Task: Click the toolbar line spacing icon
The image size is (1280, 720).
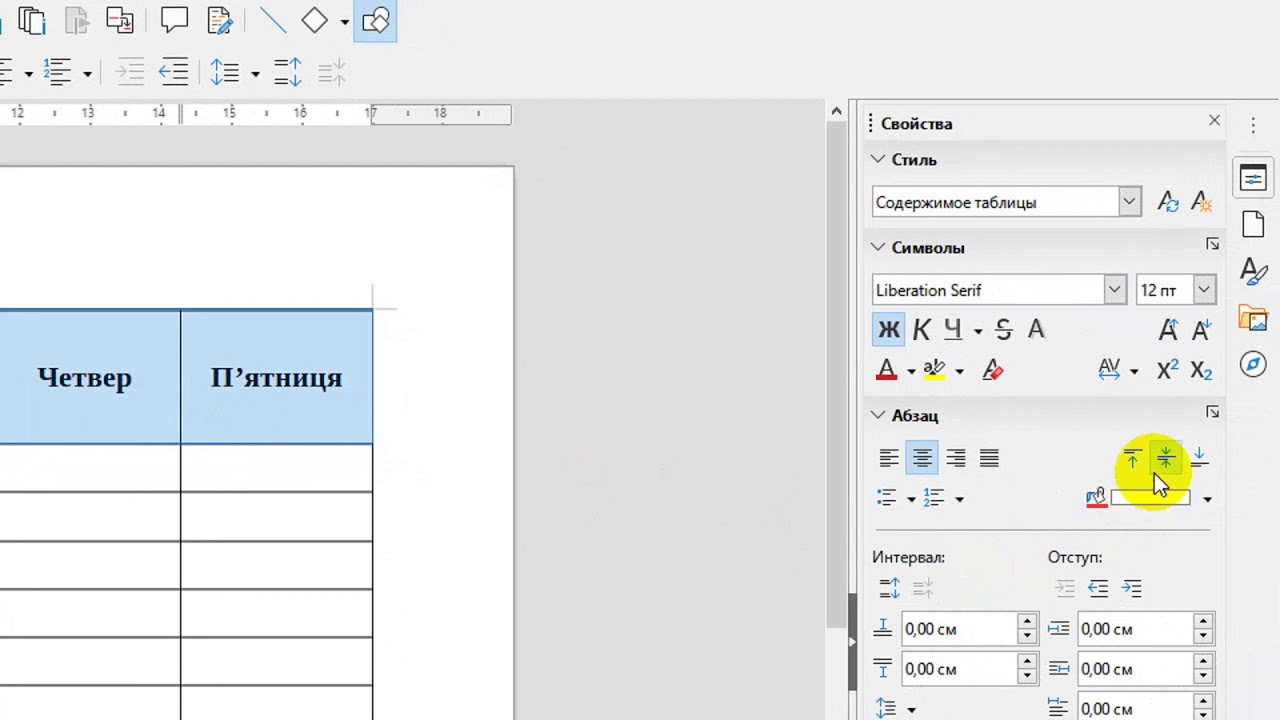Action: [x=224, y=72]
